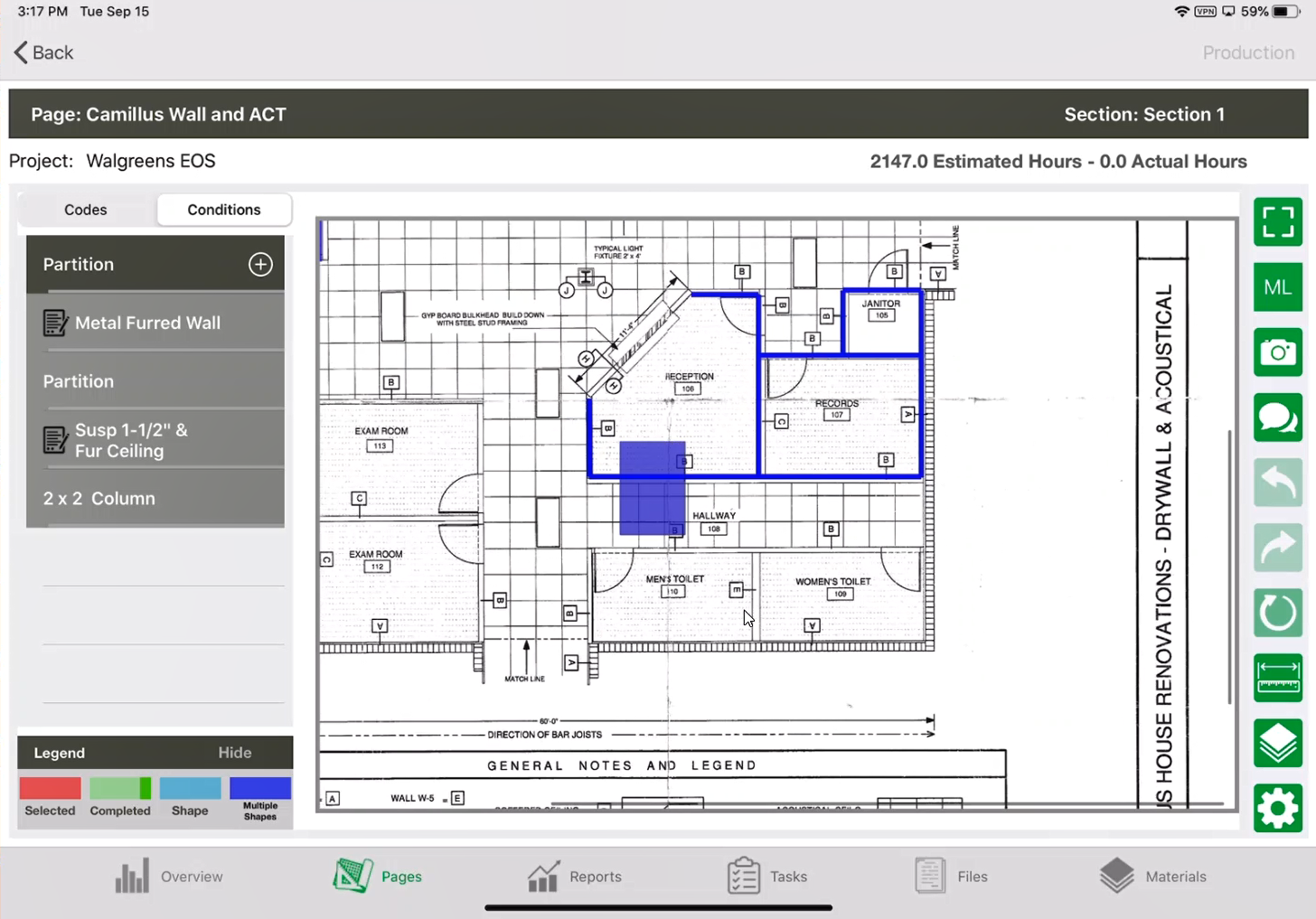
Task: Undo the last action
Action: coord(1277,483)
